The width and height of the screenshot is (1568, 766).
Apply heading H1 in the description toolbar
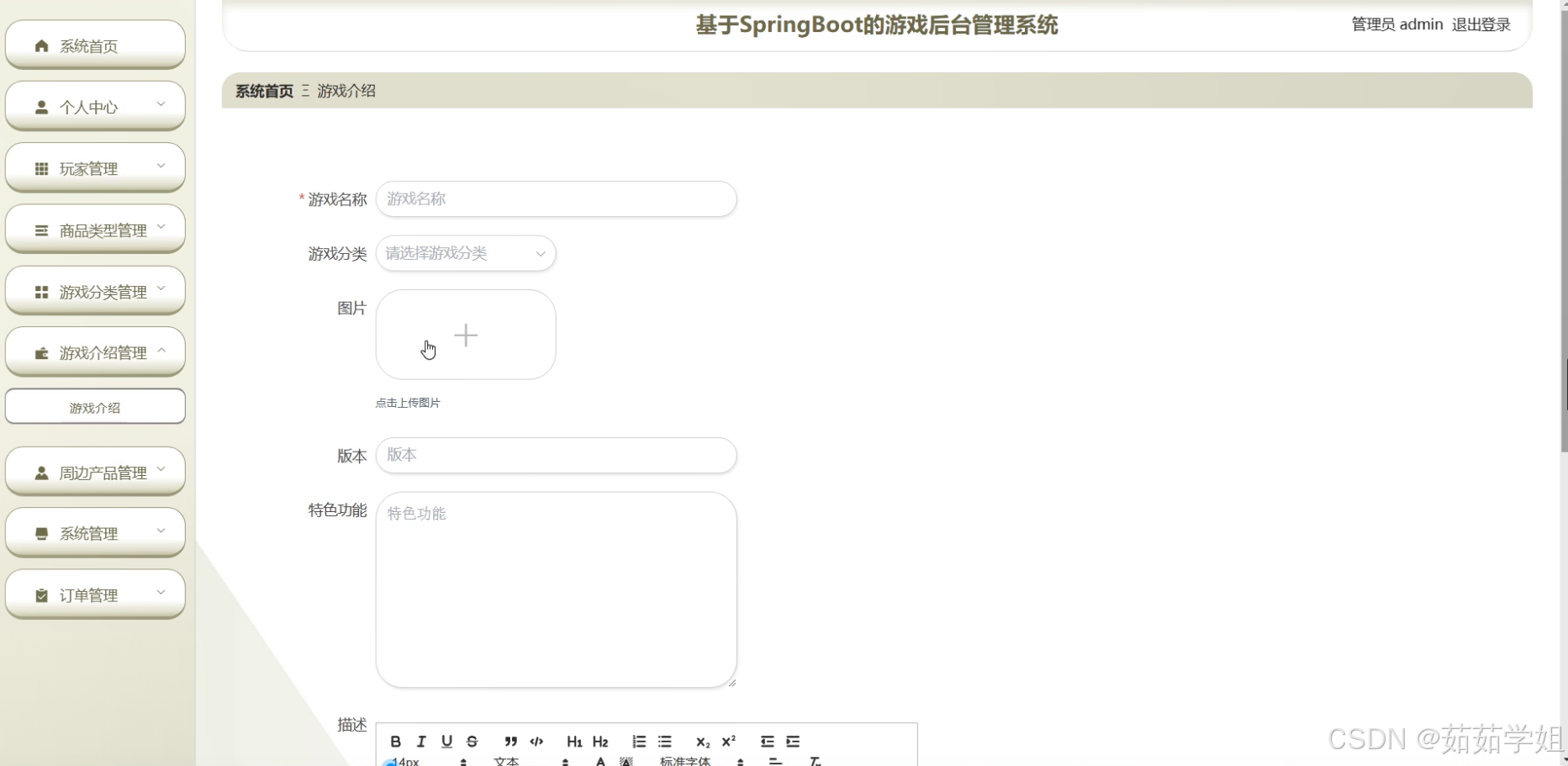[574, 741]
